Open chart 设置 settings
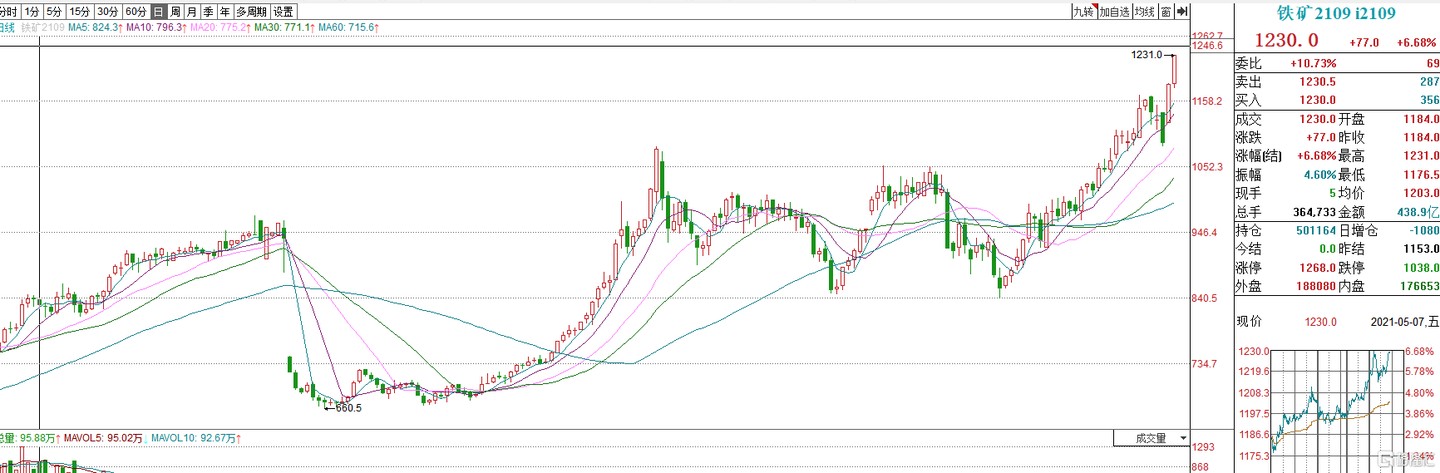Viewport: 1440px width, 473px height. point(284,11)
